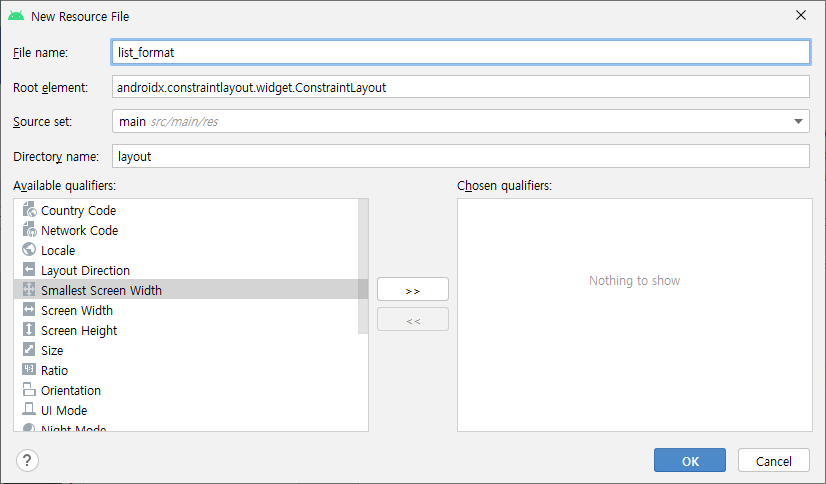
Task: Click the File name input field
Action: click(460, 52)
